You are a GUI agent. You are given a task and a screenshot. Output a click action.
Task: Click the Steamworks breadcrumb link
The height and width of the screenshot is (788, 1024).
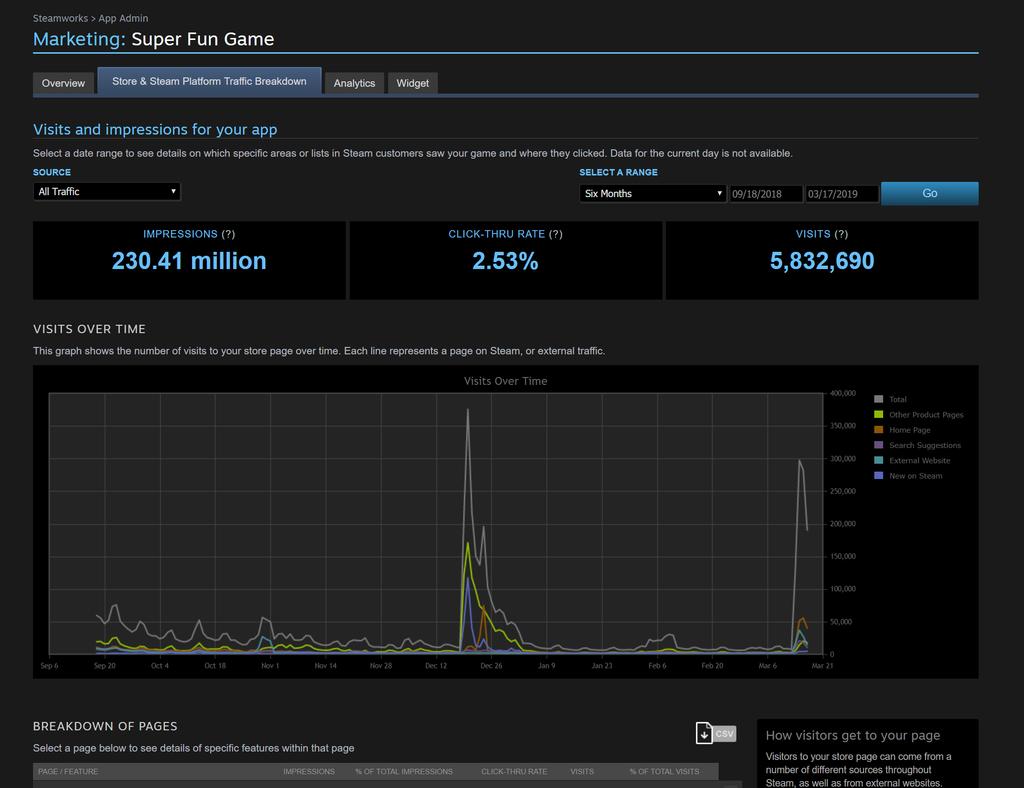[60, 18]
